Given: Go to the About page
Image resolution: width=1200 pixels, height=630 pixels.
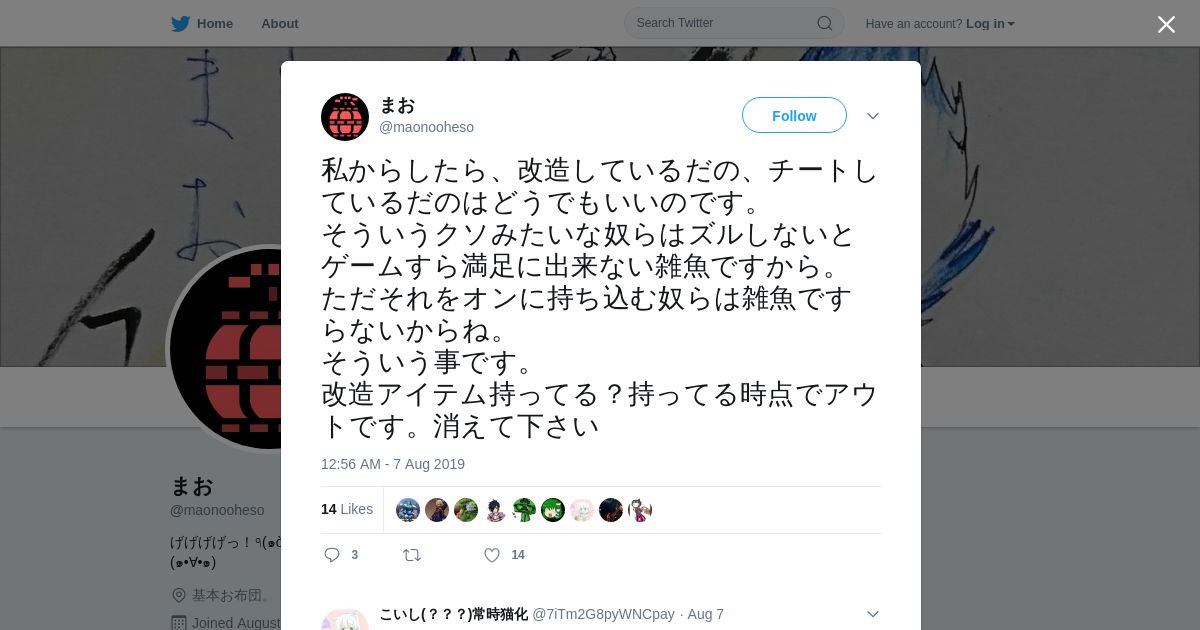Looking at the screenshot, I should pos(280,24).
